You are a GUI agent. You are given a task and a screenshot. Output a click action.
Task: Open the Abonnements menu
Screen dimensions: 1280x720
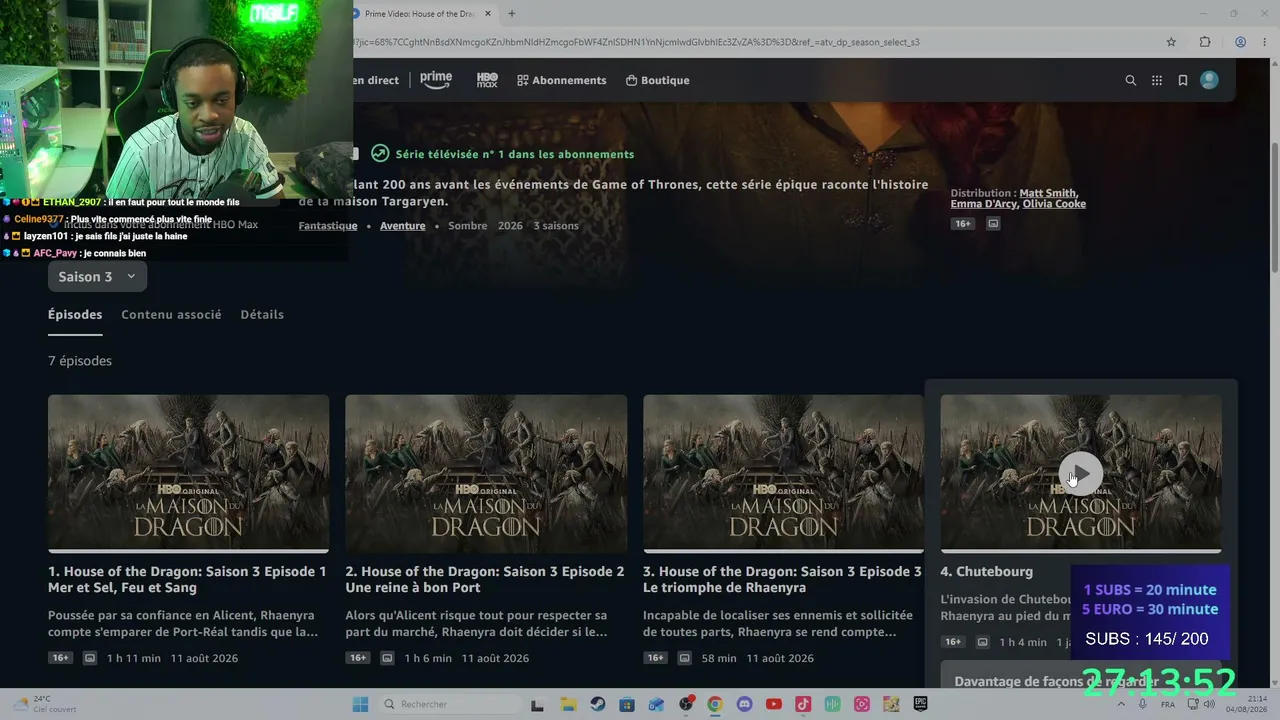[x=561, y=80]
